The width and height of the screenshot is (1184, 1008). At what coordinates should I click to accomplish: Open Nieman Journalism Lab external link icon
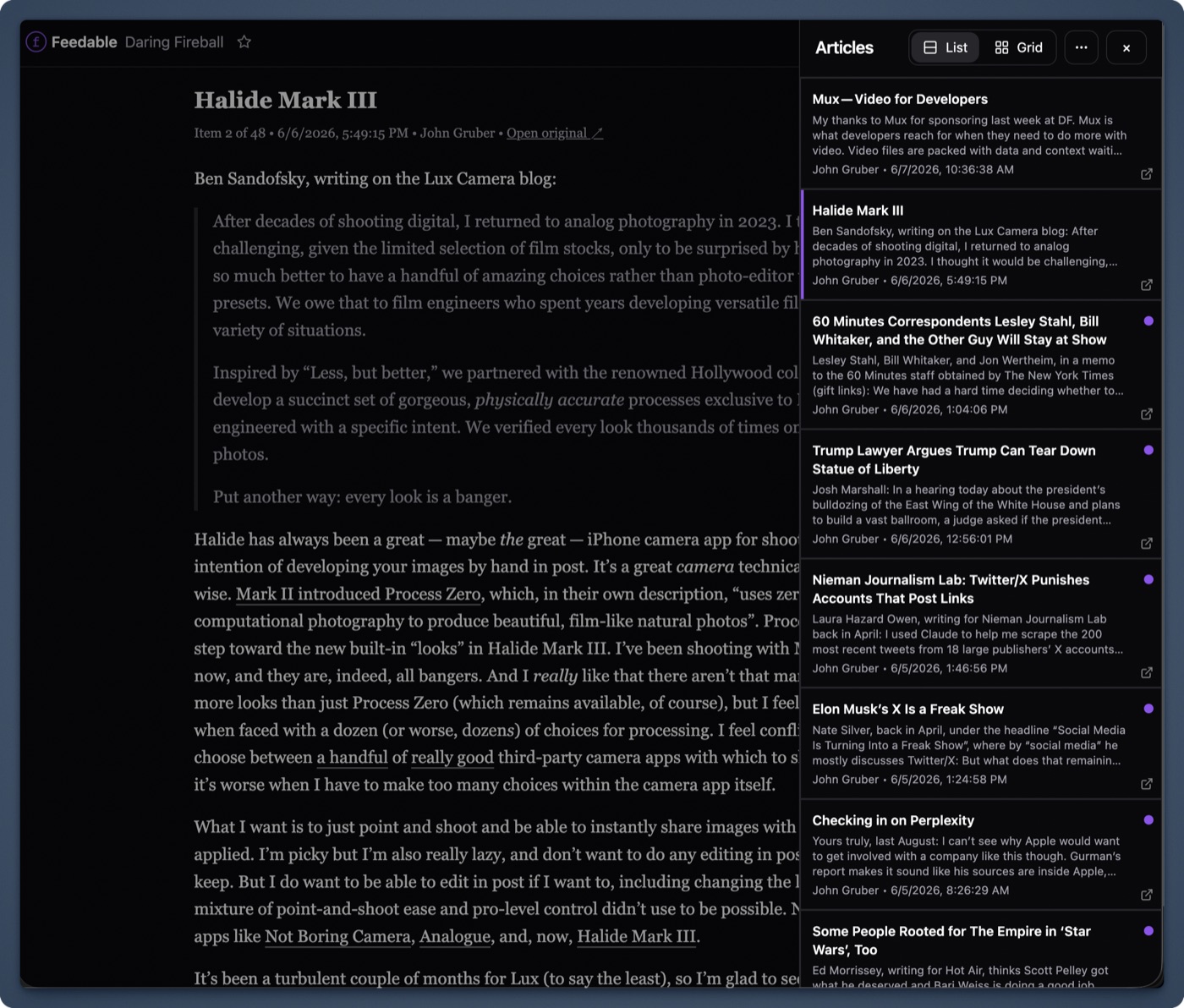pyautogui.click(x=1147, y=673)
